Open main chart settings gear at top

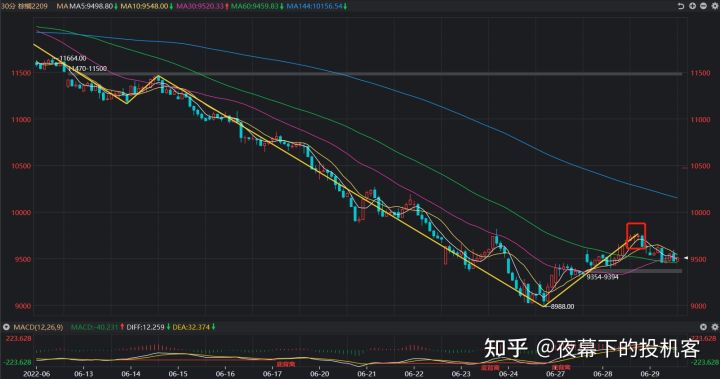click(714, 6)
